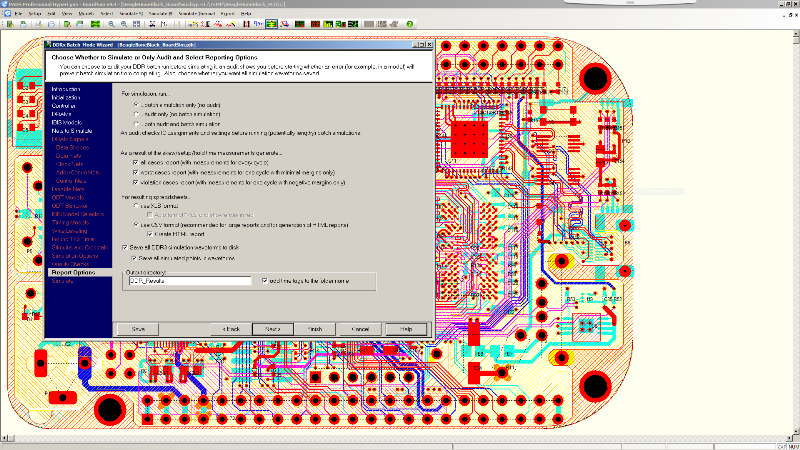Click the fit-to-window zoom icon
The image size is (800, 450).
137,24
